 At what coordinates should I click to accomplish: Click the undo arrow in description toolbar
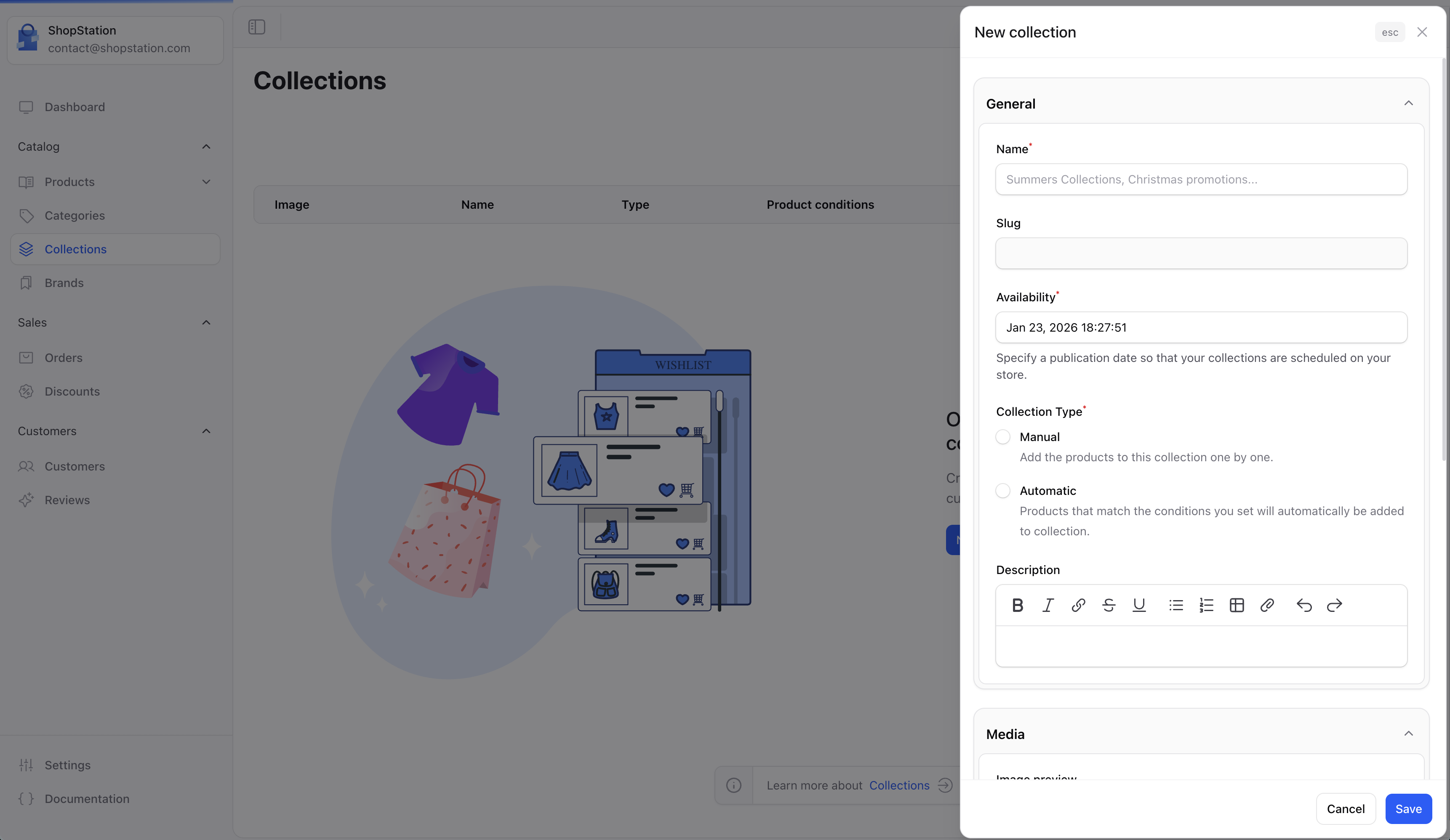[x=1304, y=605]
